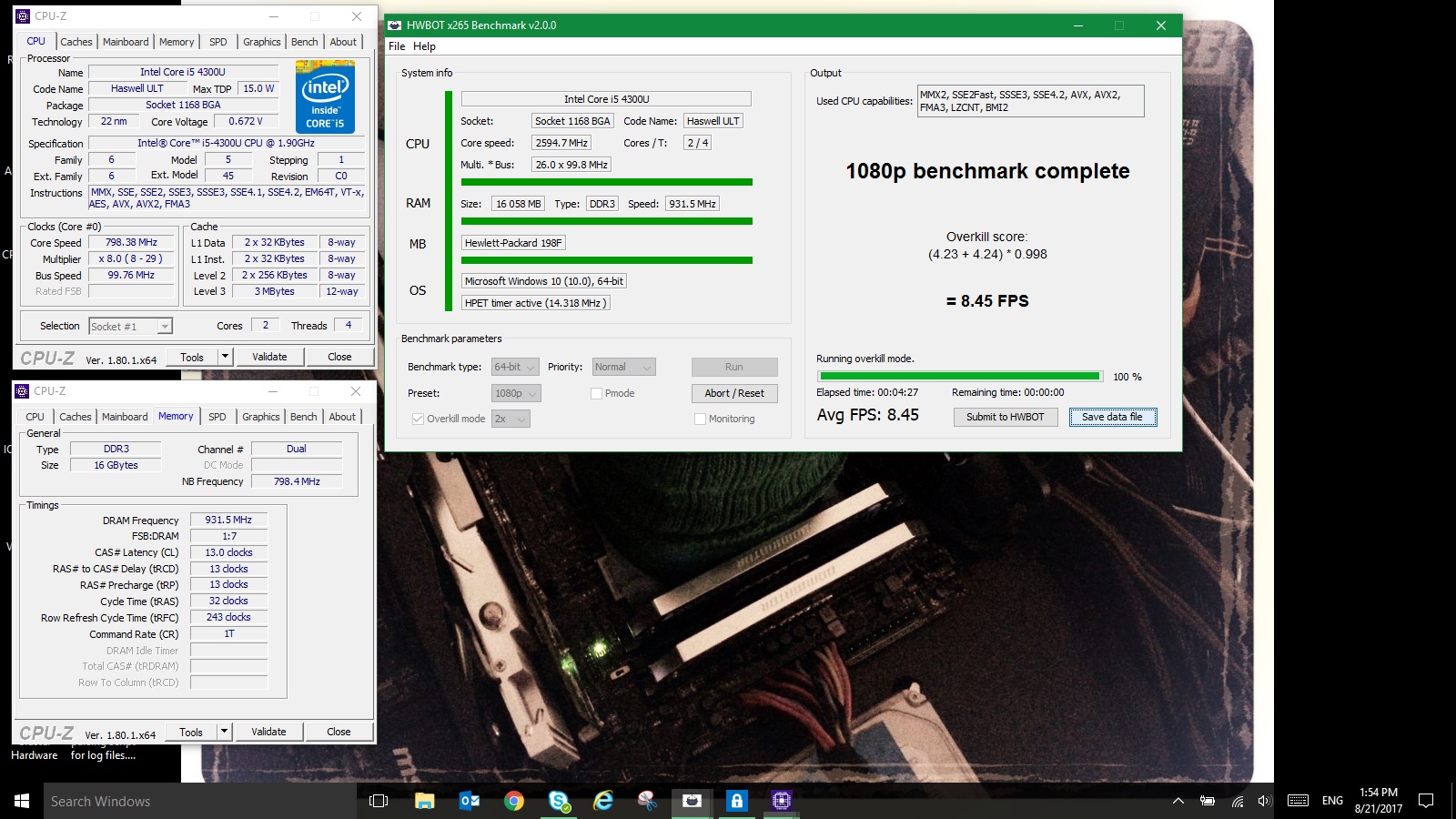1456x819 pixels.
Task: Click the Run button
Action: click(734, 368)
